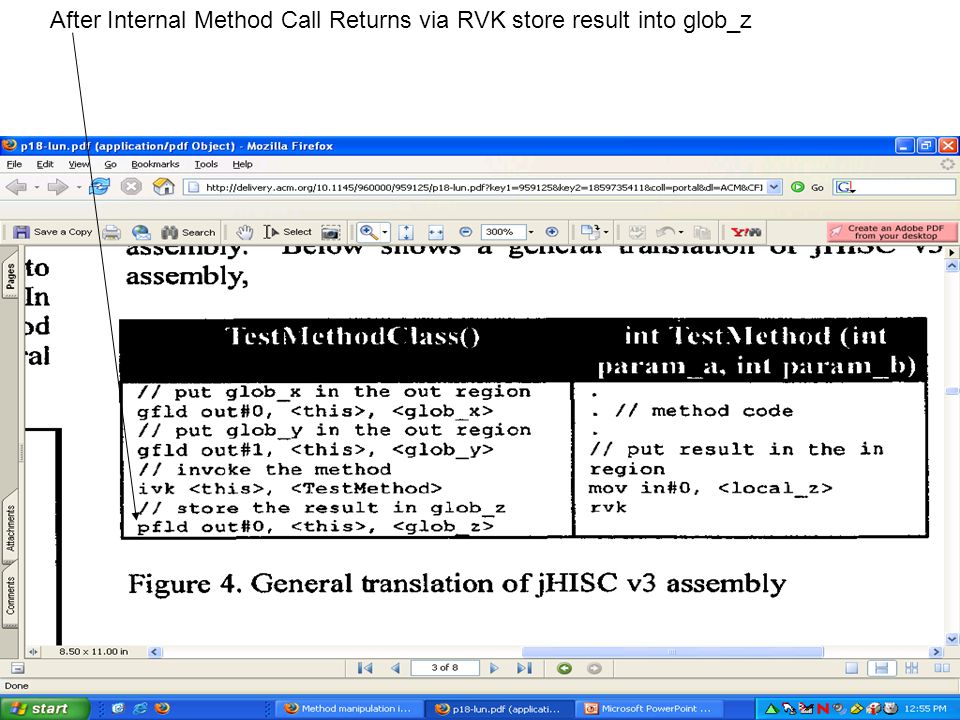Click the Fit Width icon
The image size is (960, 720).
[435, 232]
